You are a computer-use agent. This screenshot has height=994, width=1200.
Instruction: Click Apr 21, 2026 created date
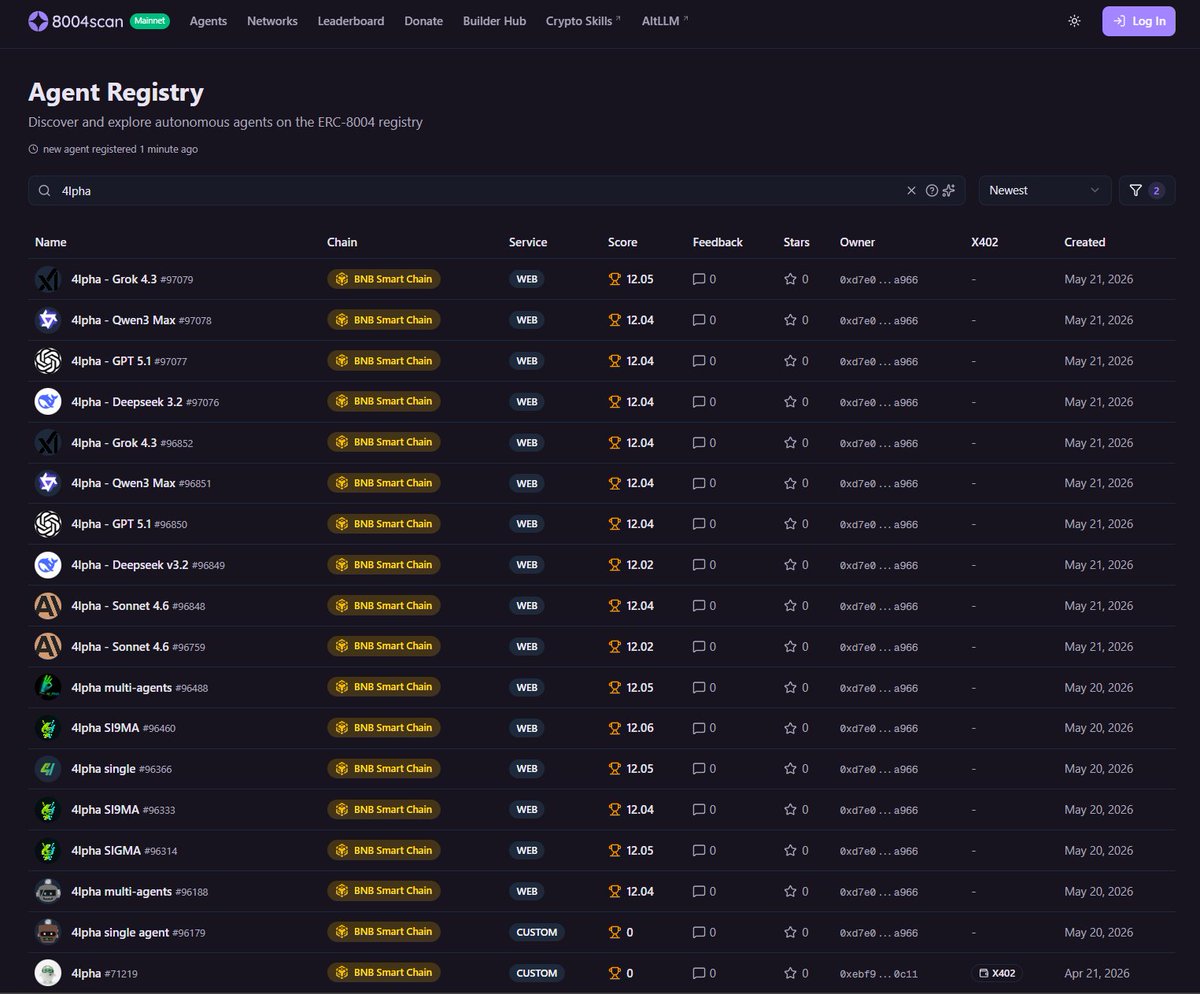pyautogui.click(x=1099, y=973)
